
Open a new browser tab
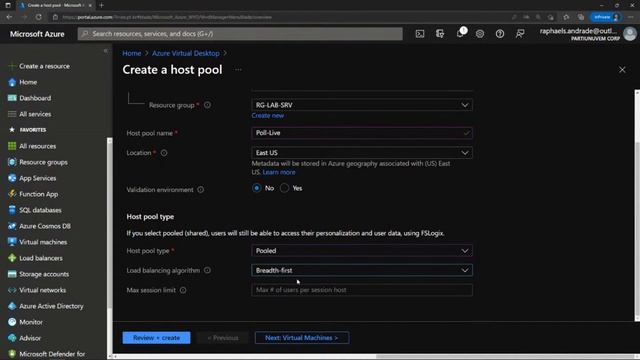pyautogui.click(x=102, y=5)
